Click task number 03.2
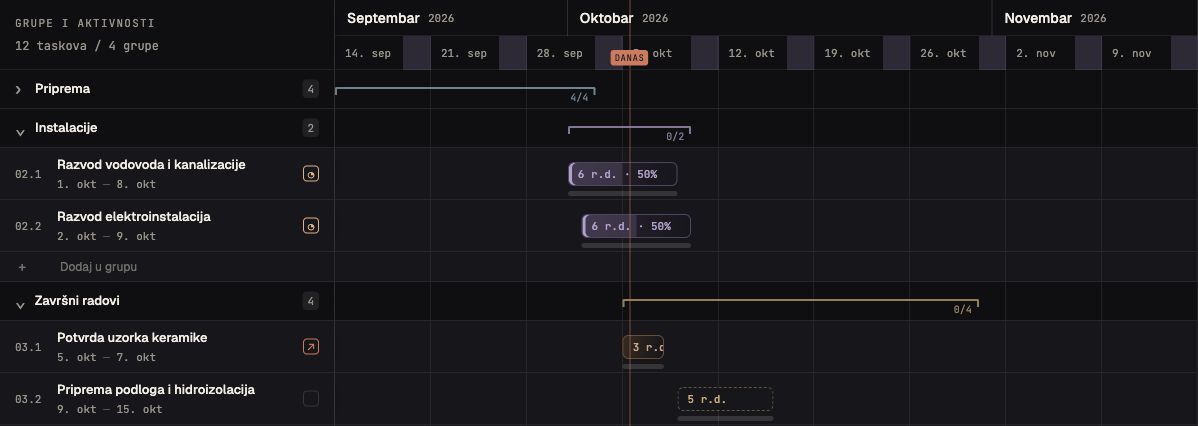Screen dimensions: 1198x426 pos(28,399)
